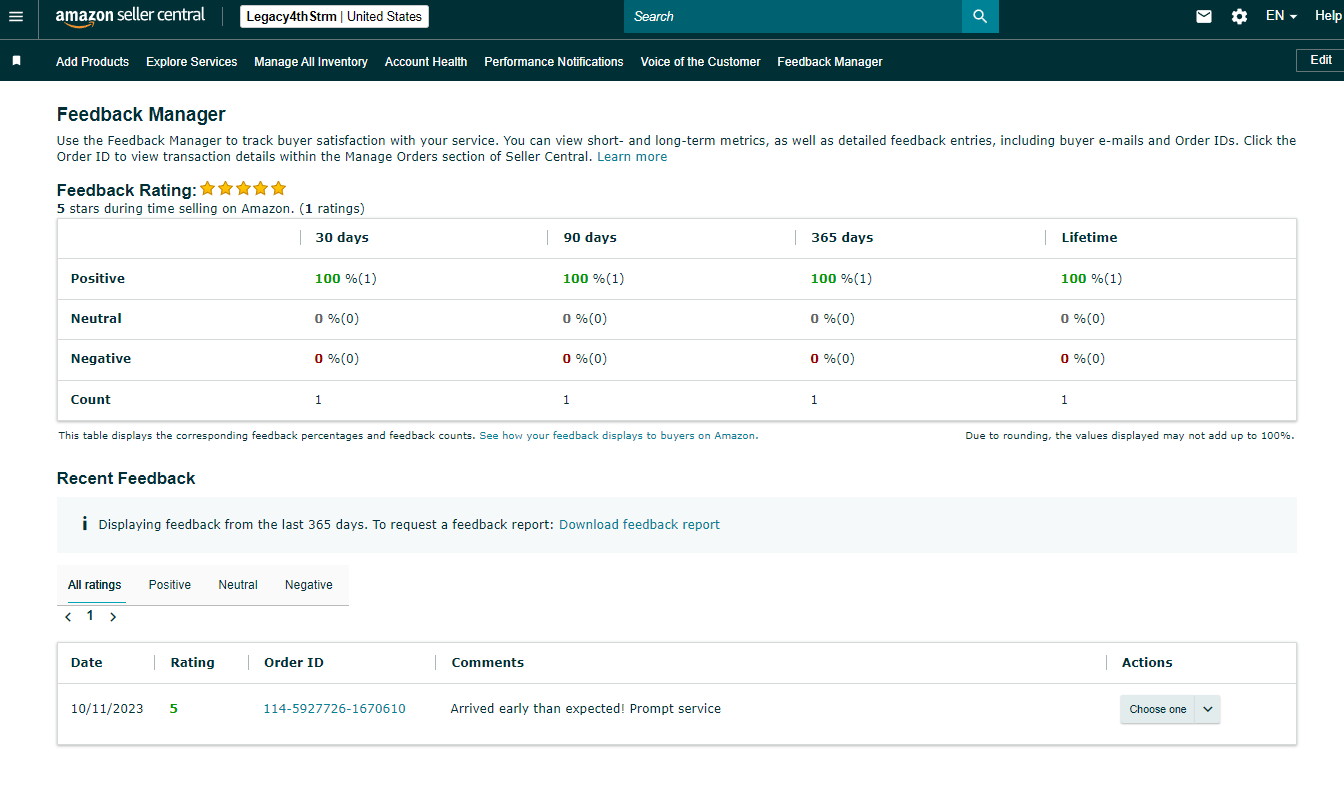This screenshot has height=788, width=1344.
Task: Open Explore Services menu item
Action: (192, 61)
